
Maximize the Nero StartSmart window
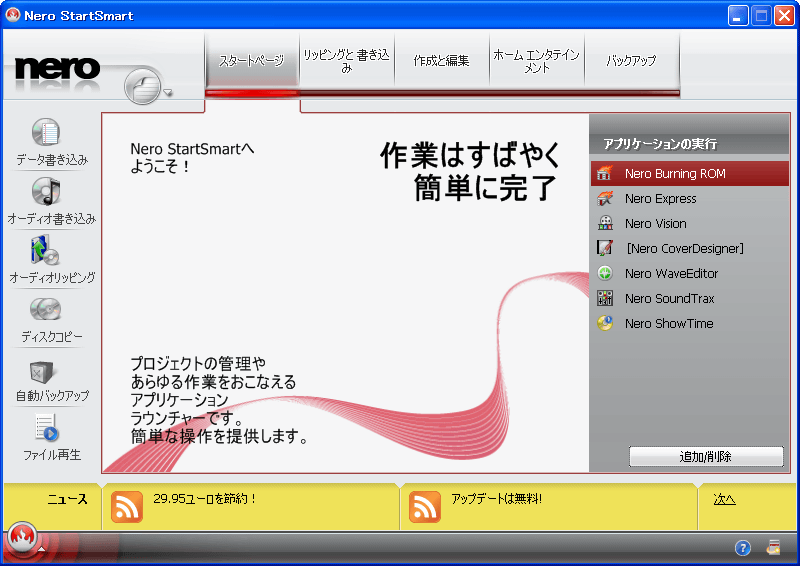(761, 16)
